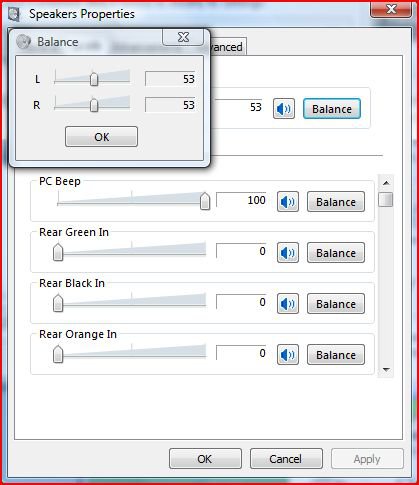Image resolution: width=419 pixels, height=485 pixels.
Task: Open Balance for PC Beep
Action: pos(336,202)
